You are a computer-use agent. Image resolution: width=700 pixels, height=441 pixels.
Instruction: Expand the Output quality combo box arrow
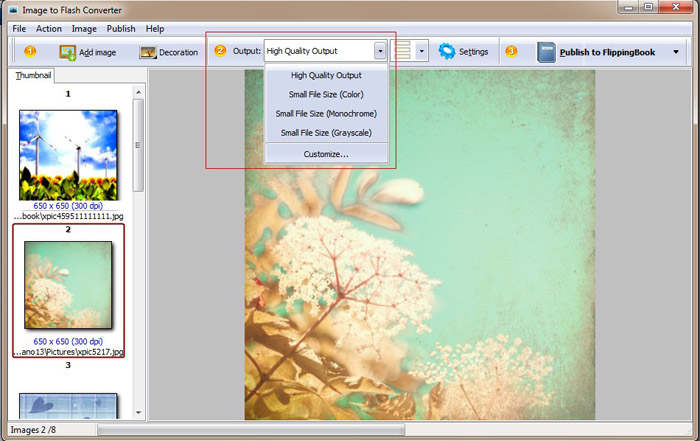point(380,51)
